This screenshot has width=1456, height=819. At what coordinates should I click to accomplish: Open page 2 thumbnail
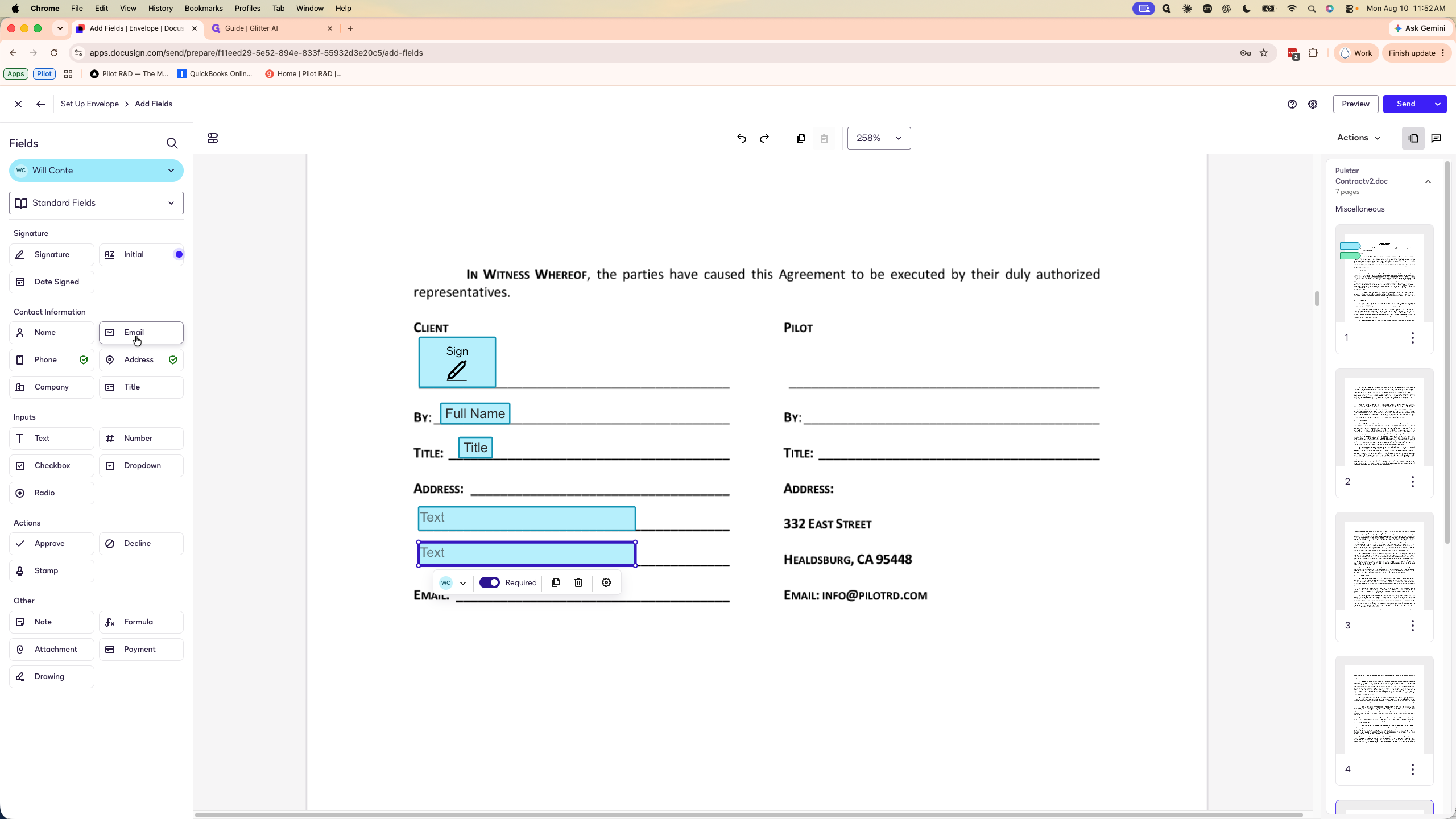1384,421
